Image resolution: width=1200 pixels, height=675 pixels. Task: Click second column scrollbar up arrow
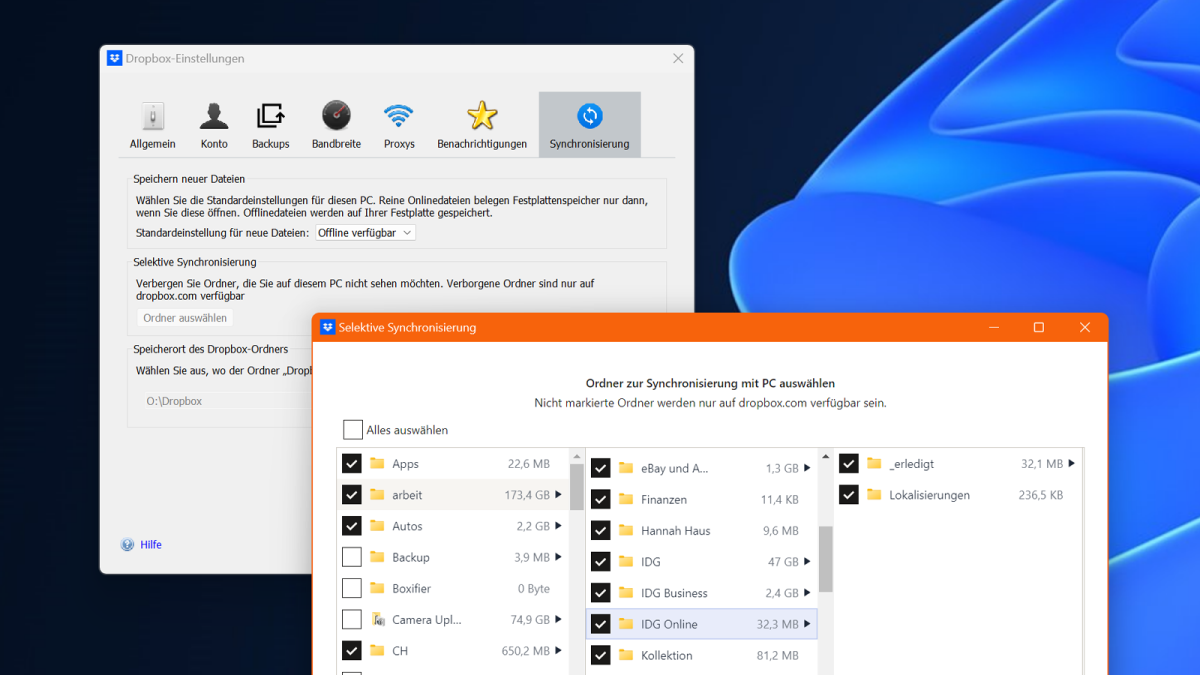pos(826,457)
